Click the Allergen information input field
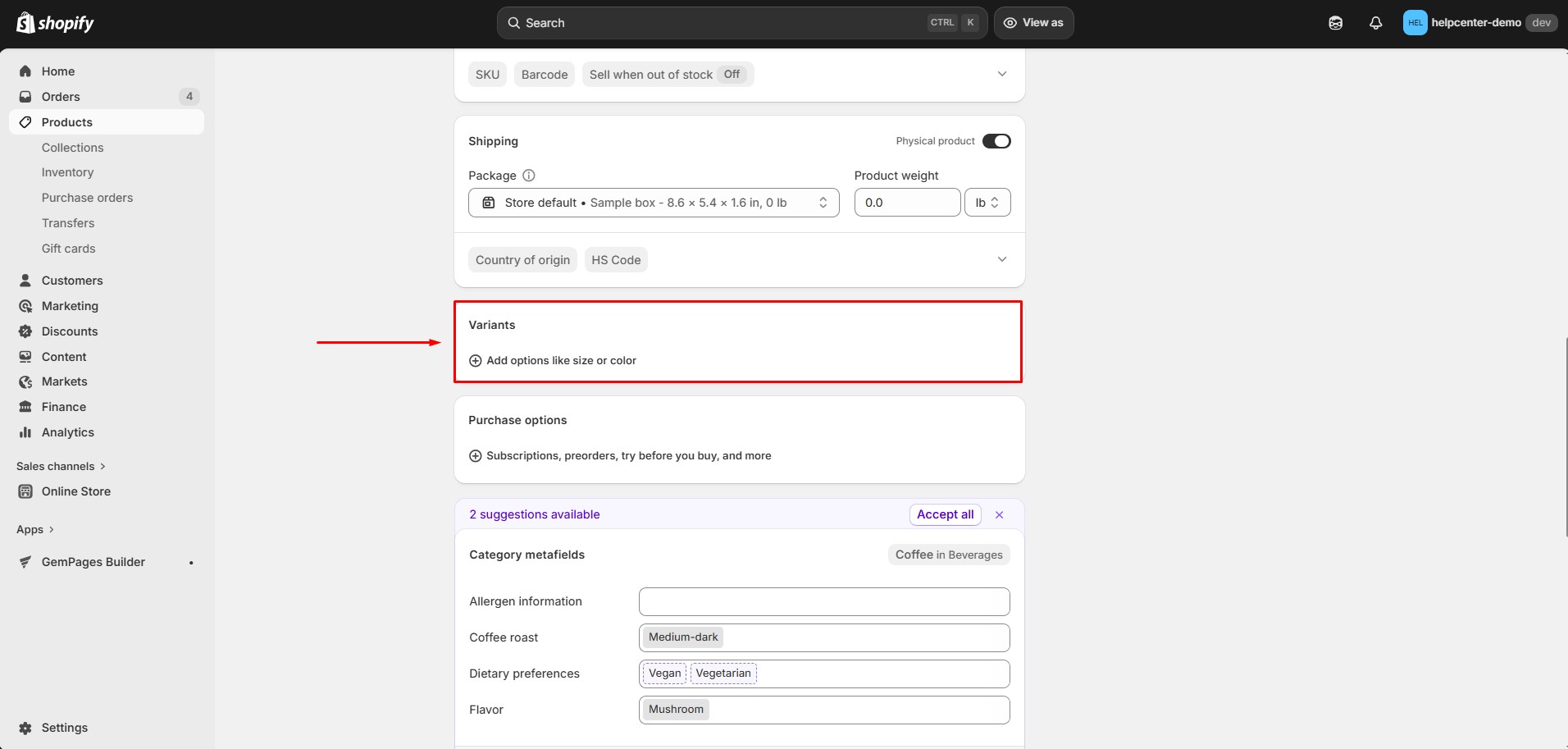Image resolution: width=1568 pixels, height=749 pixels. coord(823,601)
